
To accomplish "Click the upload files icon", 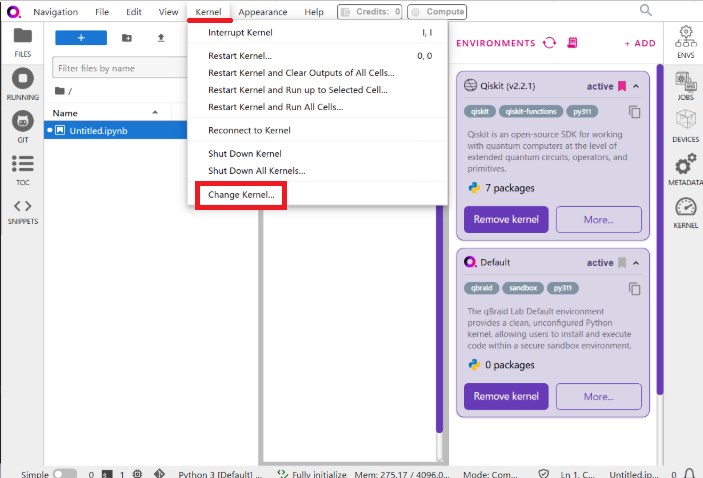I will [x=161, y=38].
